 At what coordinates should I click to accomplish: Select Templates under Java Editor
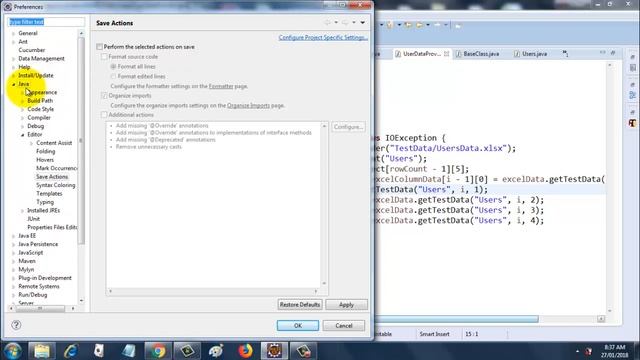click(x=49, y=193)
